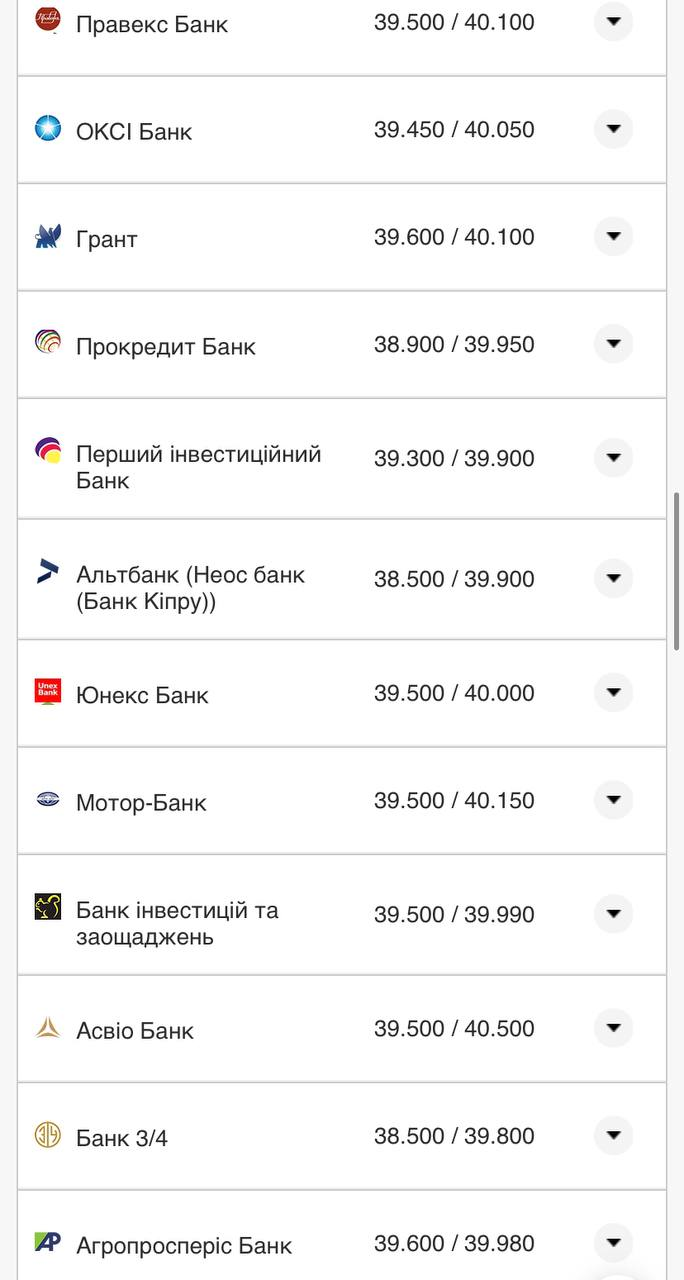Select the Грант bank name text
Viewport: 684px width, 1280px height.
[106, 237]
